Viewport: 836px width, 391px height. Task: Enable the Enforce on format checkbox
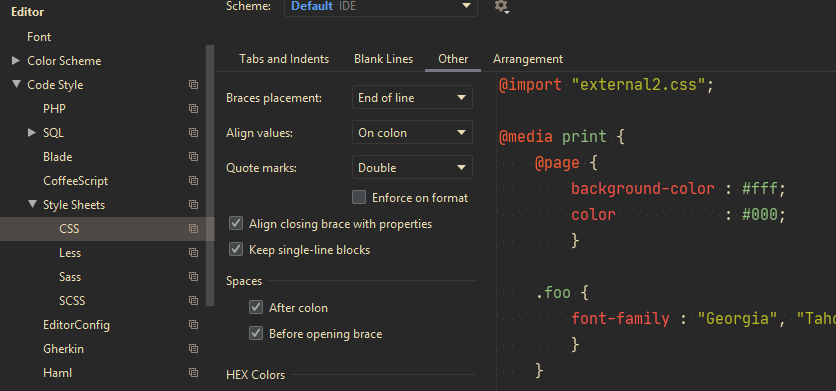pos(359,197)
